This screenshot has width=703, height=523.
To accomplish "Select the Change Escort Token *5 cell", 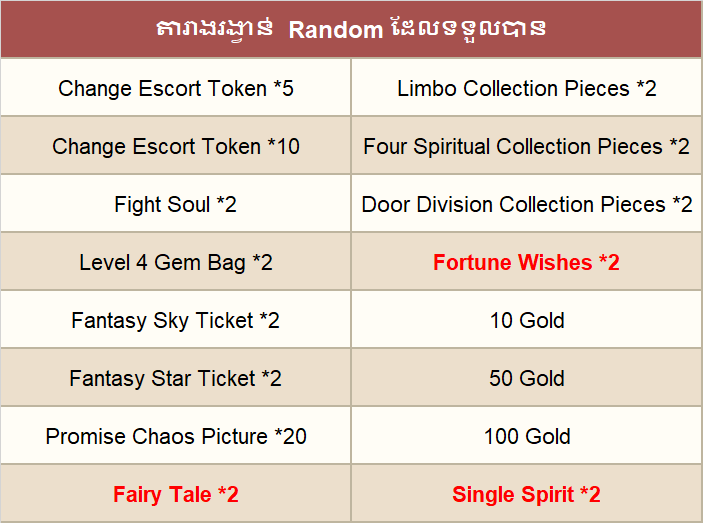I will tap(176, 88).
